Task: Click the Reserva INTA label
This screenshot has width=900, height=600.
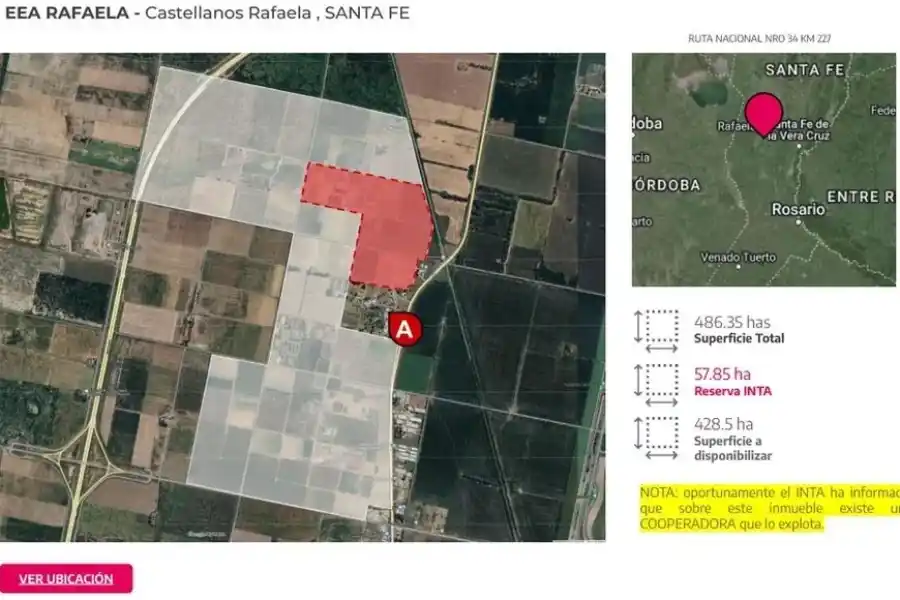Action: (x=732, y=391)
